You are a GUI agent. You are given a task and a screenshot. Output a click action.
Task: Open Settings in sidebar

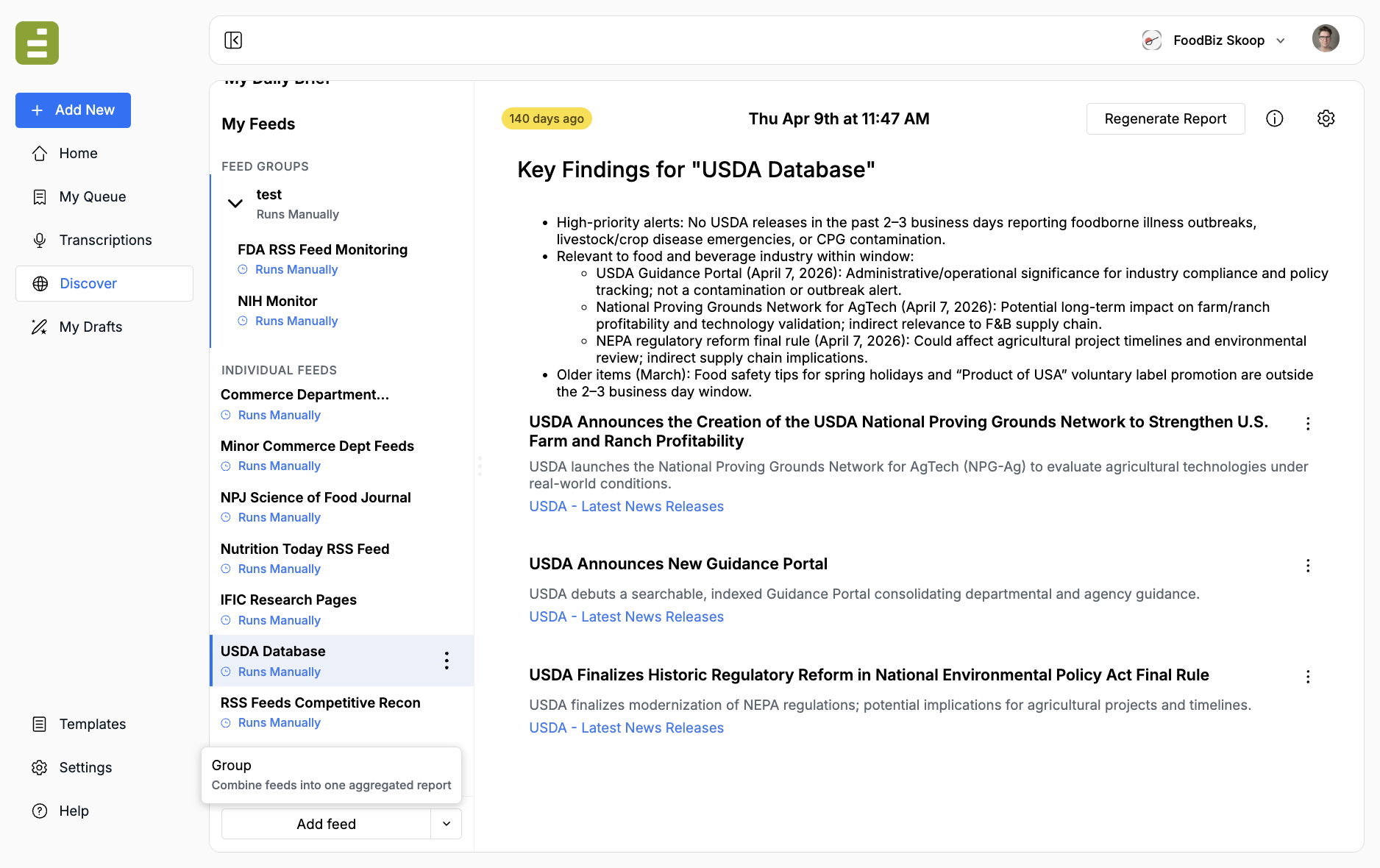point(72,767)
